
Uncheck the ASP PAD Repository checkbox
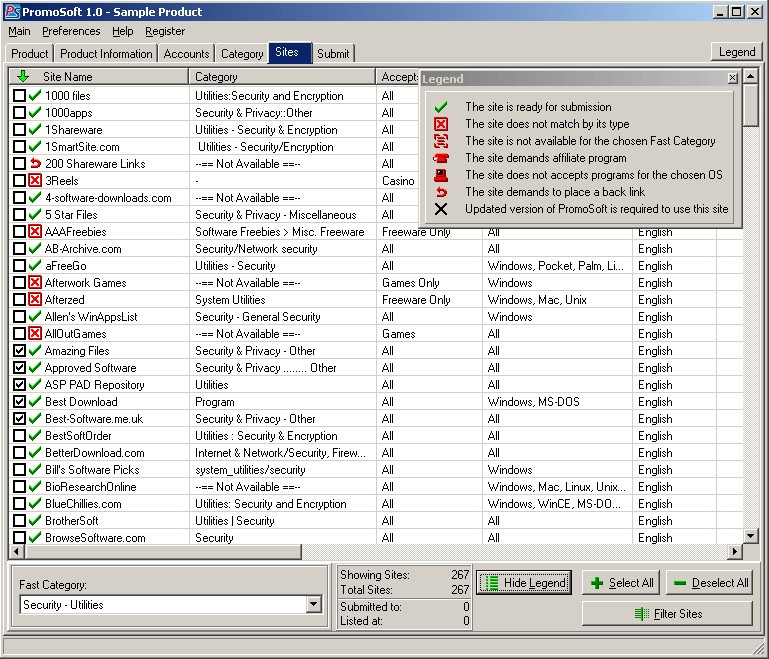pos(19,384)
